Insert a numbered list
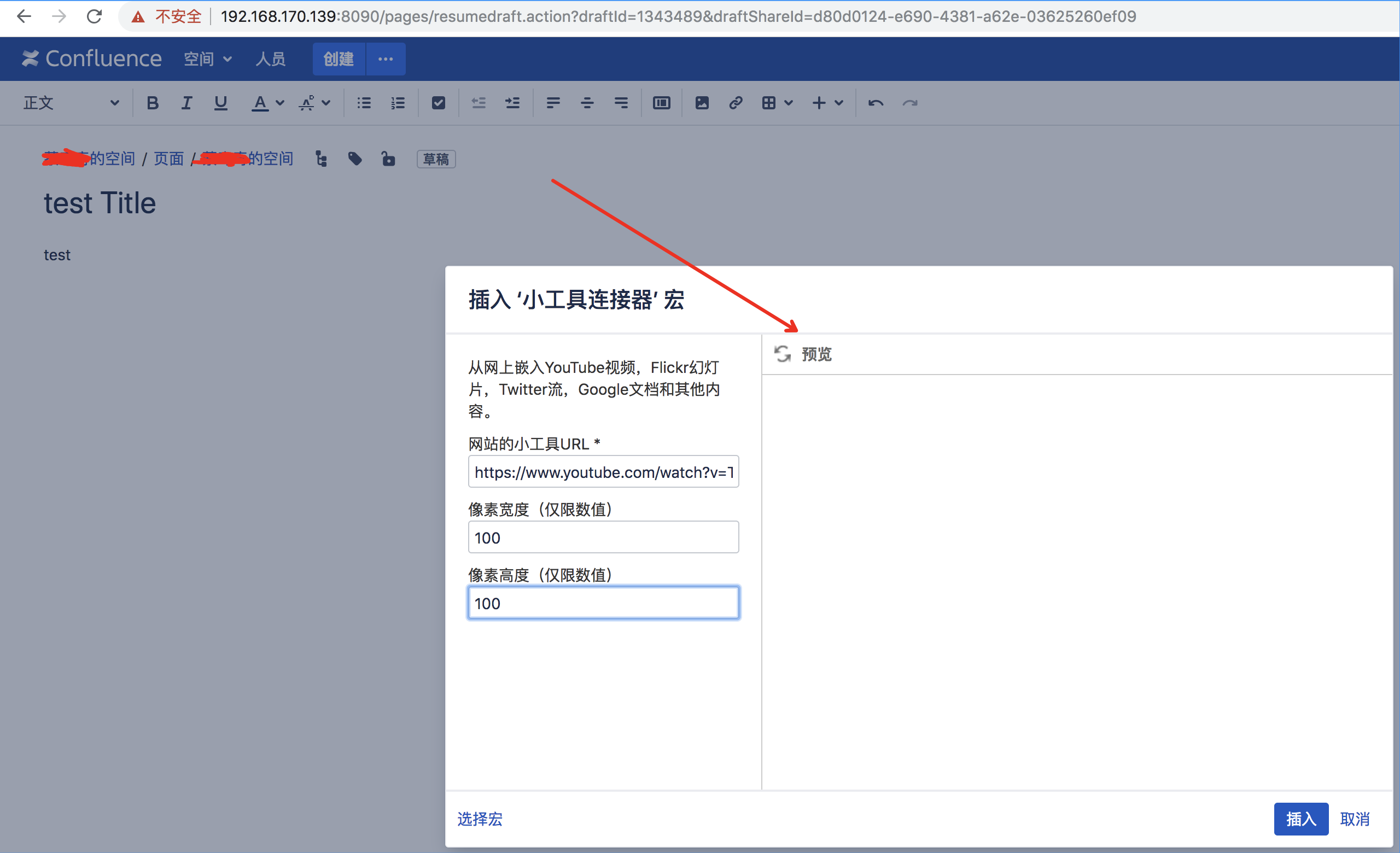Screen dimensions: 1400x853 (398, 103)
